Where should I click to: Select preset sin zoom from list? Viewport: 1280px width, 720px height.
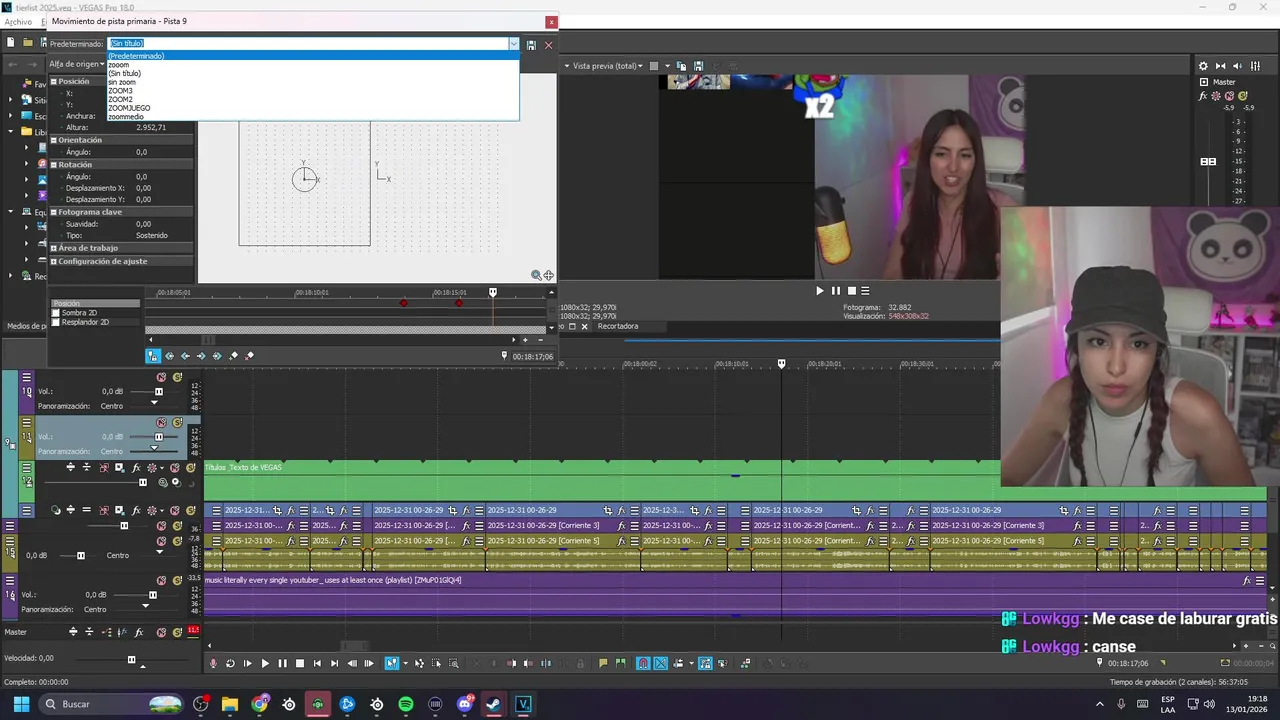(x=314, y=82)
